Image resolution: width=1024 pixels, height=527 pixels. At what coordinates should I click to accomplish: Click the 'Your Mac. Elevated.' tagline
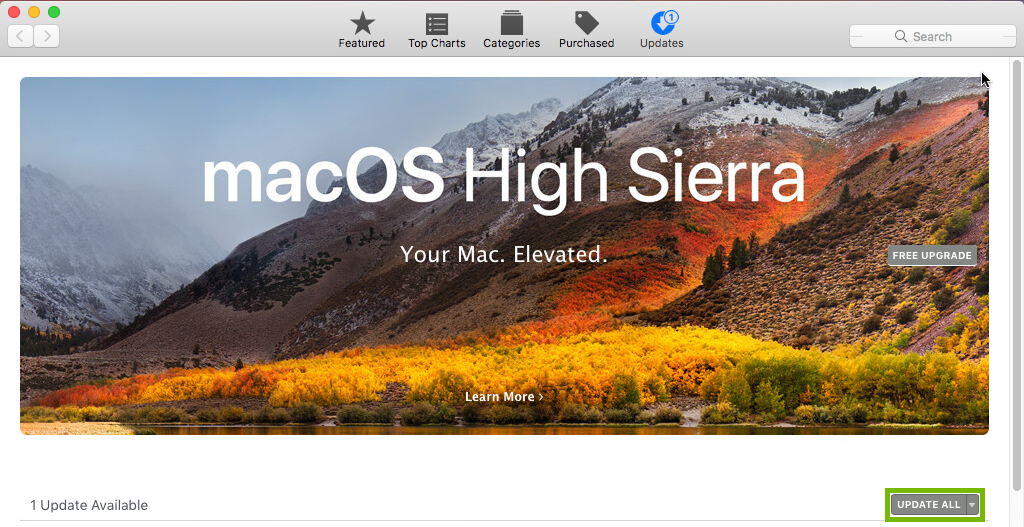pyautogui.click(x=504, y=253)
